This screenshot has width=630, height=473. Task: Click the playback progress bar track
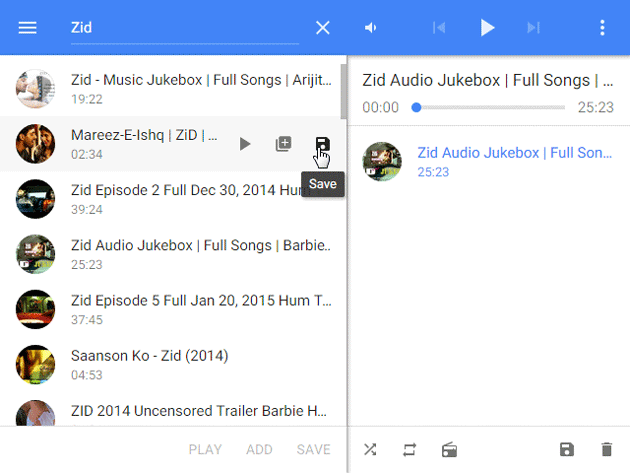click(490, 107)
